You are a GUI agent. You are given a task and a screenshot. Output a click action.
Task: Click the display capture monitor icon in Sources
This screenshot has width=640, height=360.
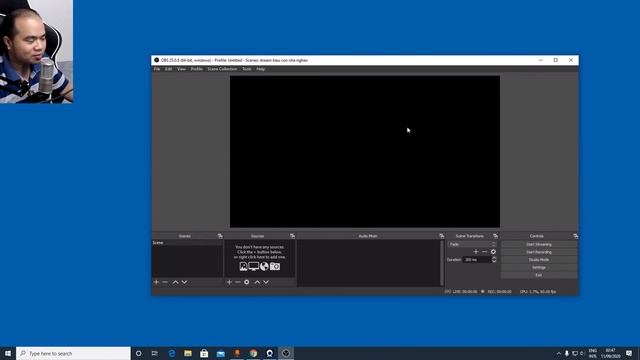pyautogui.click(x=253, y=267)
